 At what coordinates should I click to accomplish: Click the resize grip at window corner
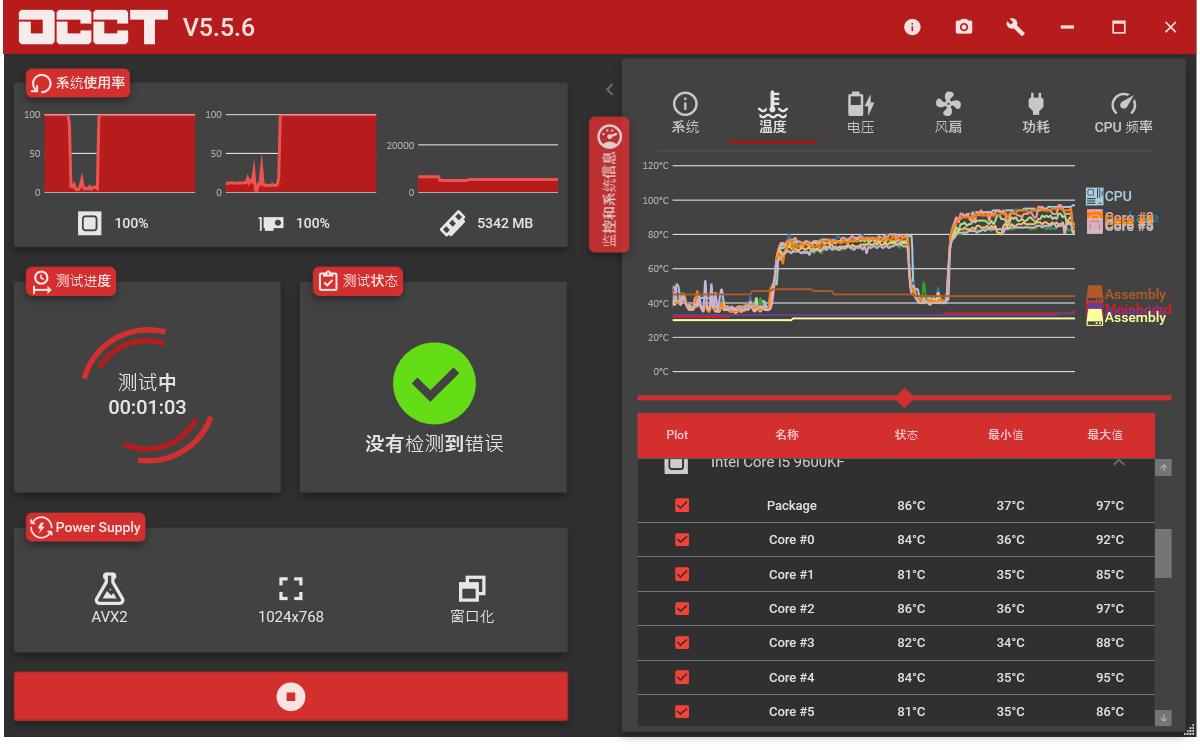(1189, 732)
